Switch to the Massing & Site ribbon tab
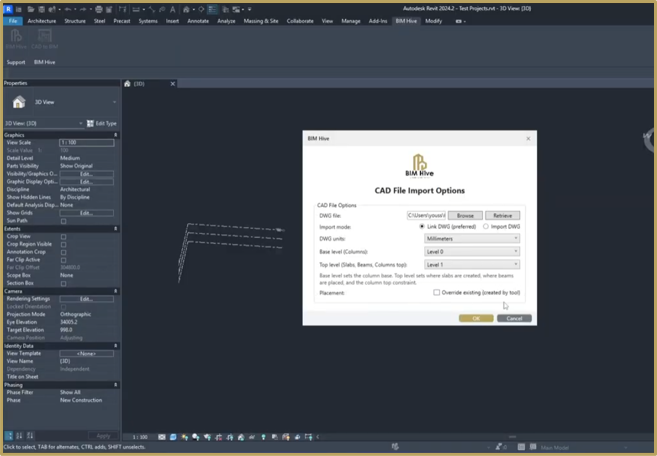This screenshot has height=456, width=657. click(261, 21)
